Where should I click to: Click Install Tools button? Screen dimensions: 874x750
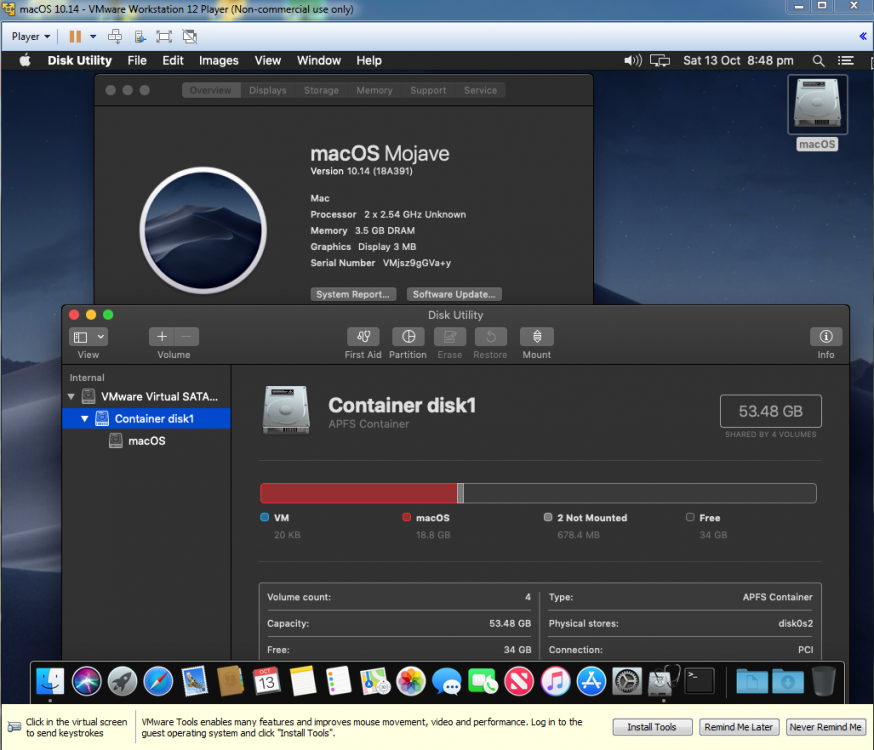(x=652, y=727)
